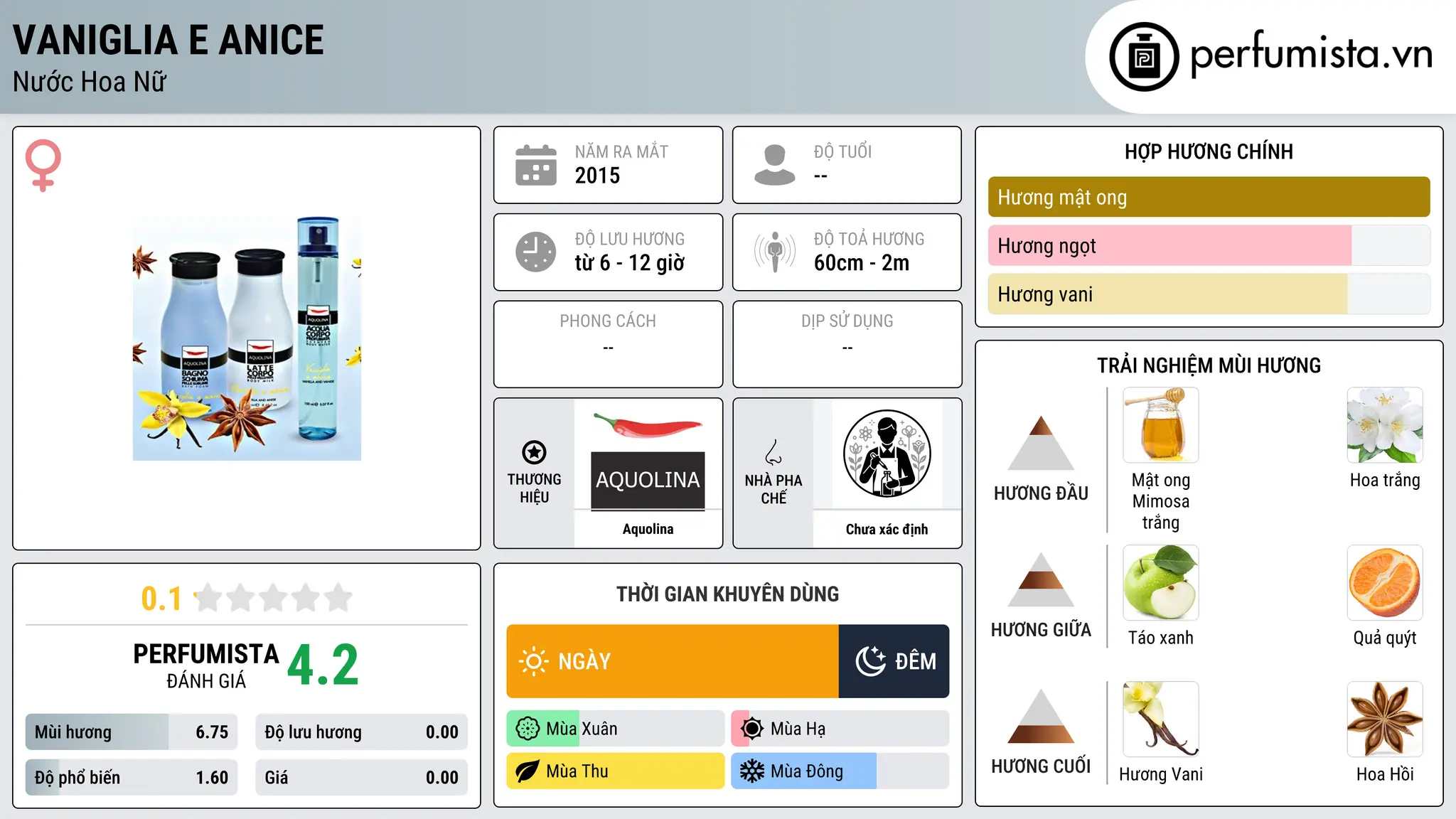Image resolution: width=1456 pixels, height=819 pixels.
Task: Click the Hoa Hồi note label
Action: click(x=1385, y=774)
